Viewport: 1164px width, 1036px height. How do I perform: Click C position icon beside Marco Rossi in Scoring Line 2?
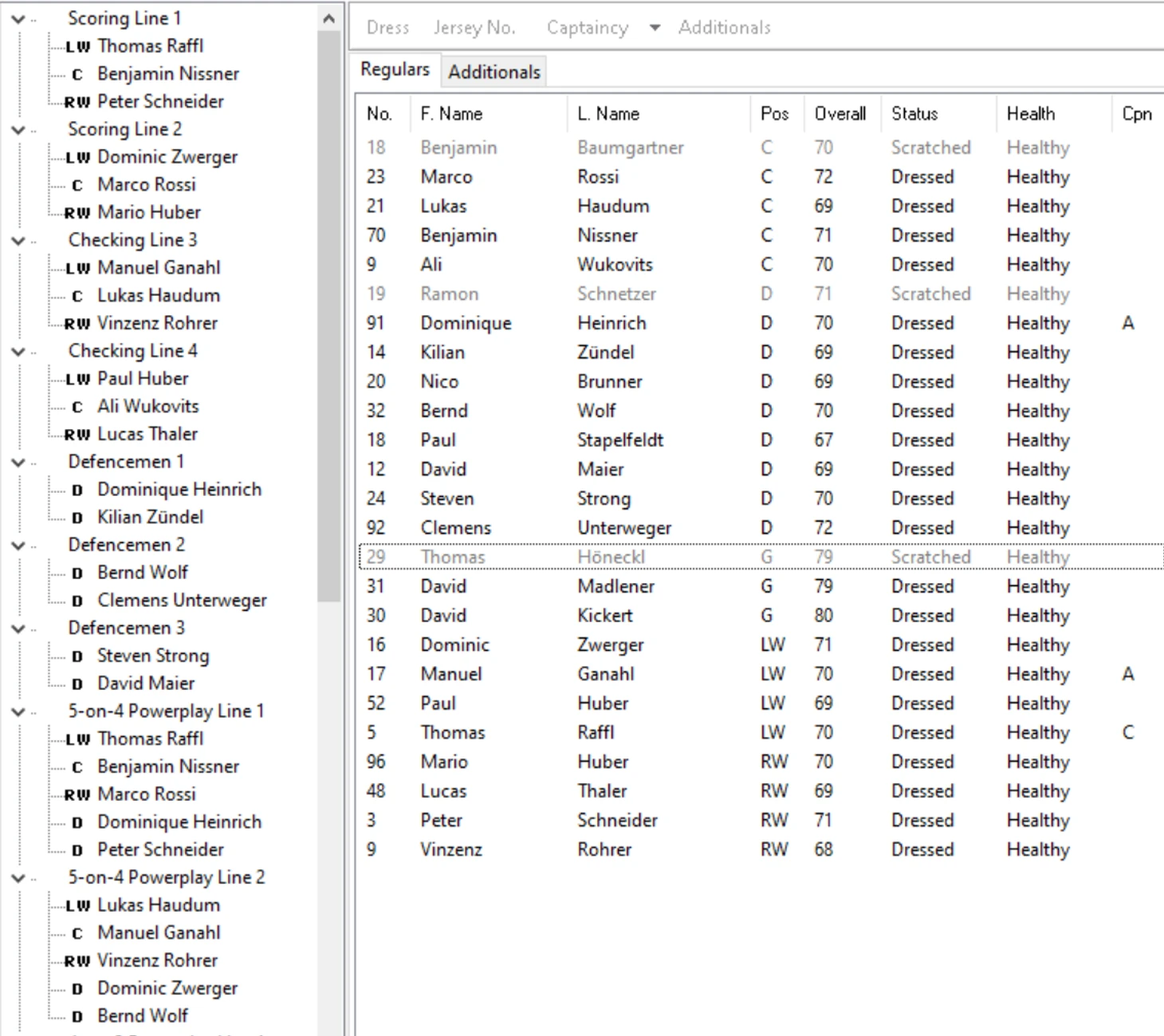coord(77,185)
